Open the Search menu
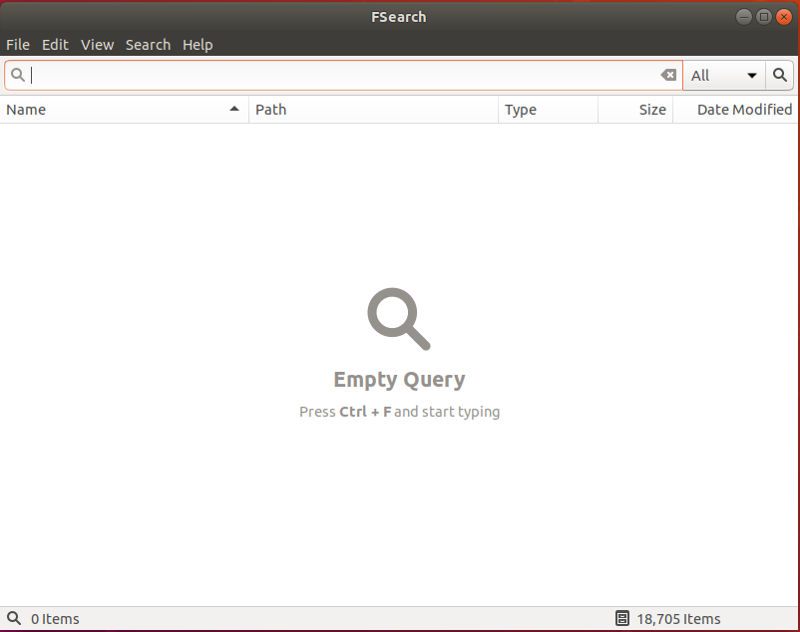The width and height of the screenshot is (800, 632). (x=148, y=44)
